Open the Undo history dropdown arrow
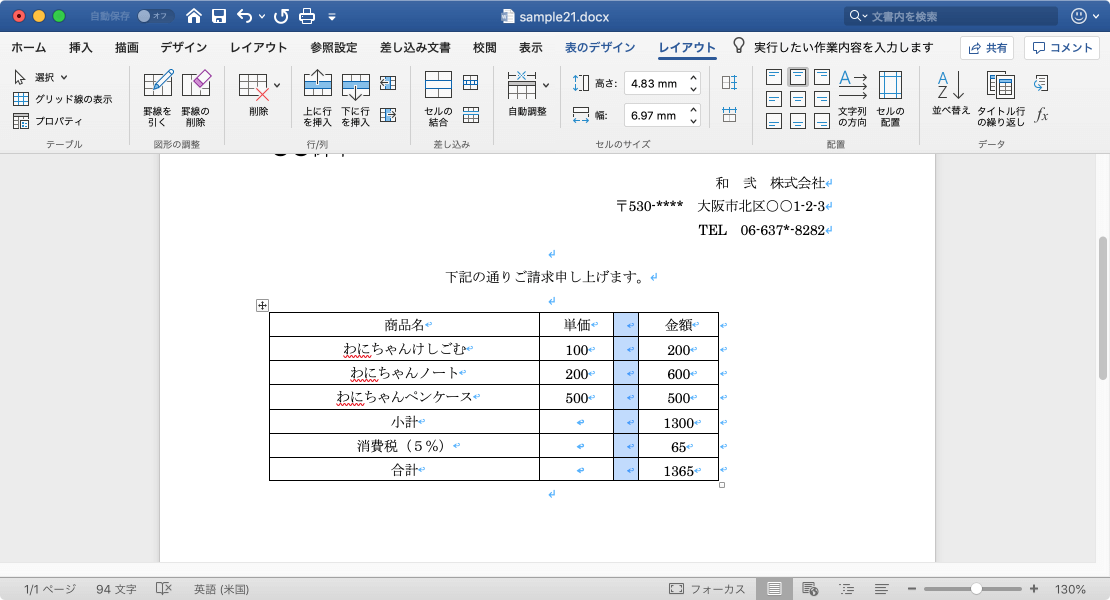Screen dimensions: 1110x600 (x=262, y=16)
